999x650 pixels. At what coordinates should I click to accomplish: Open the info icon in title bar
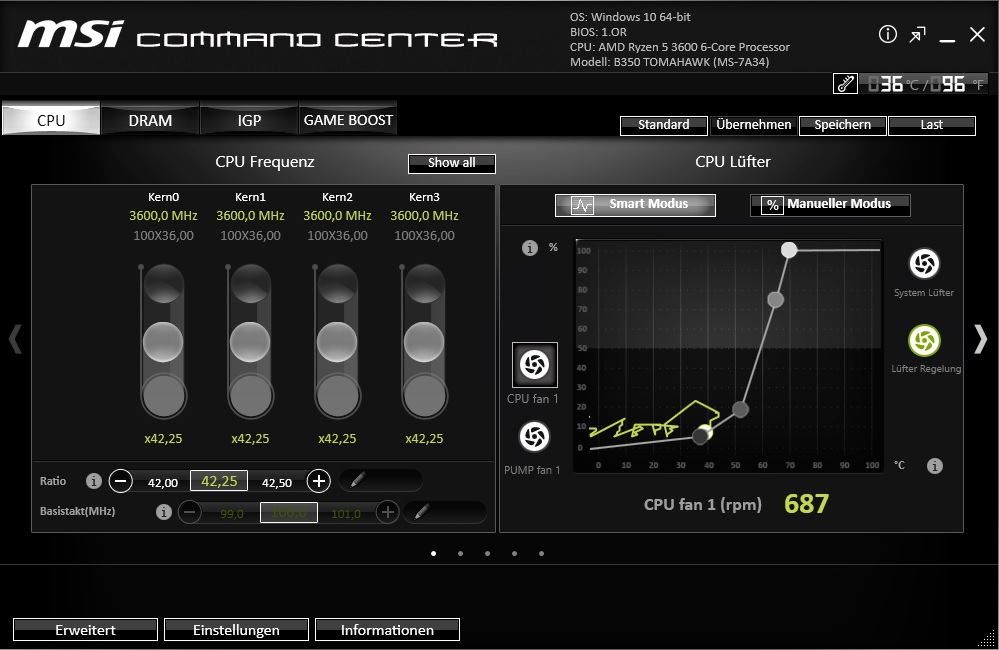888,34
